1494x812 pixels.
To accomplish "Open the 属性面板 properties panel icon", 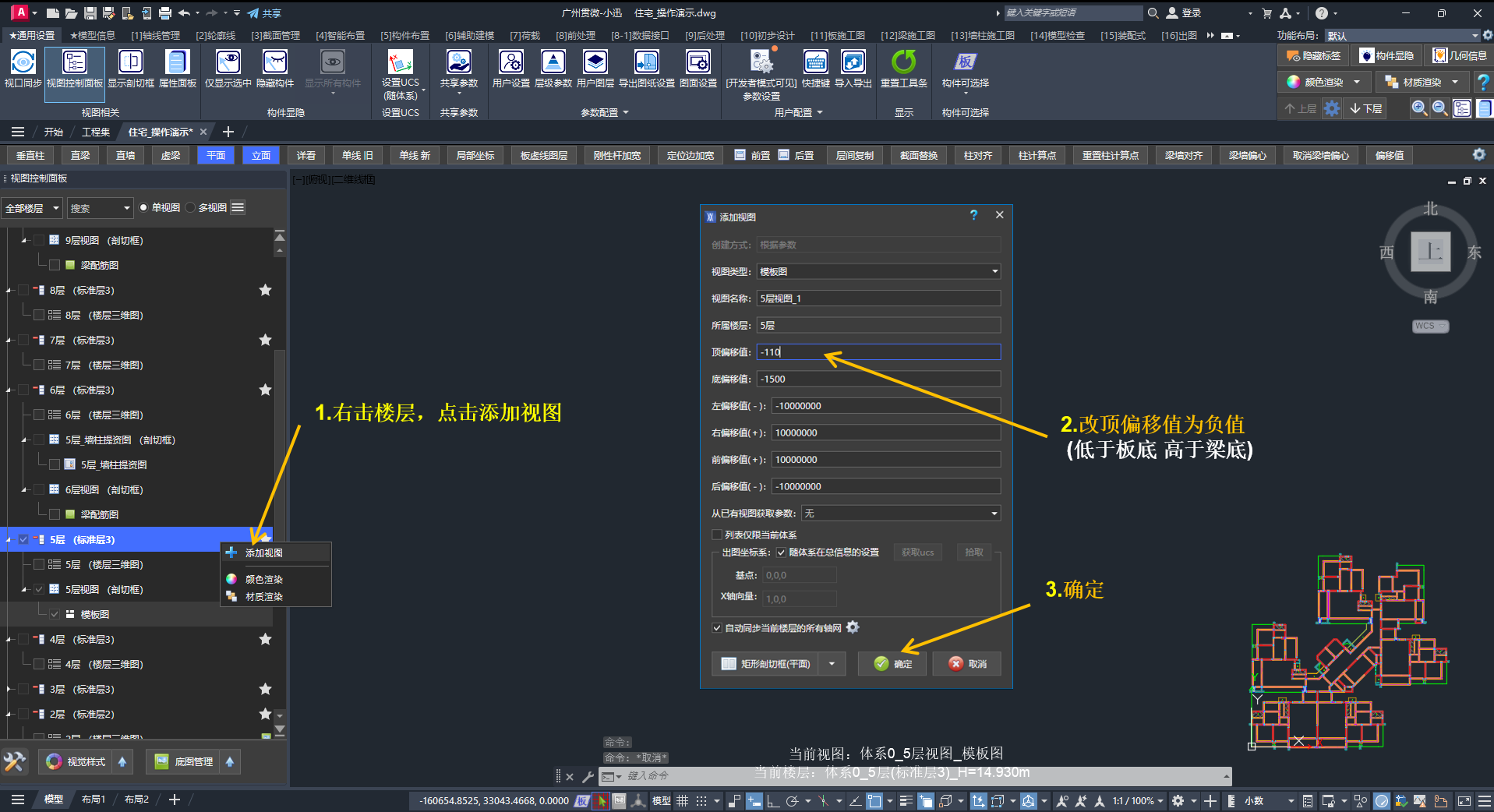I will pos(178,62).
